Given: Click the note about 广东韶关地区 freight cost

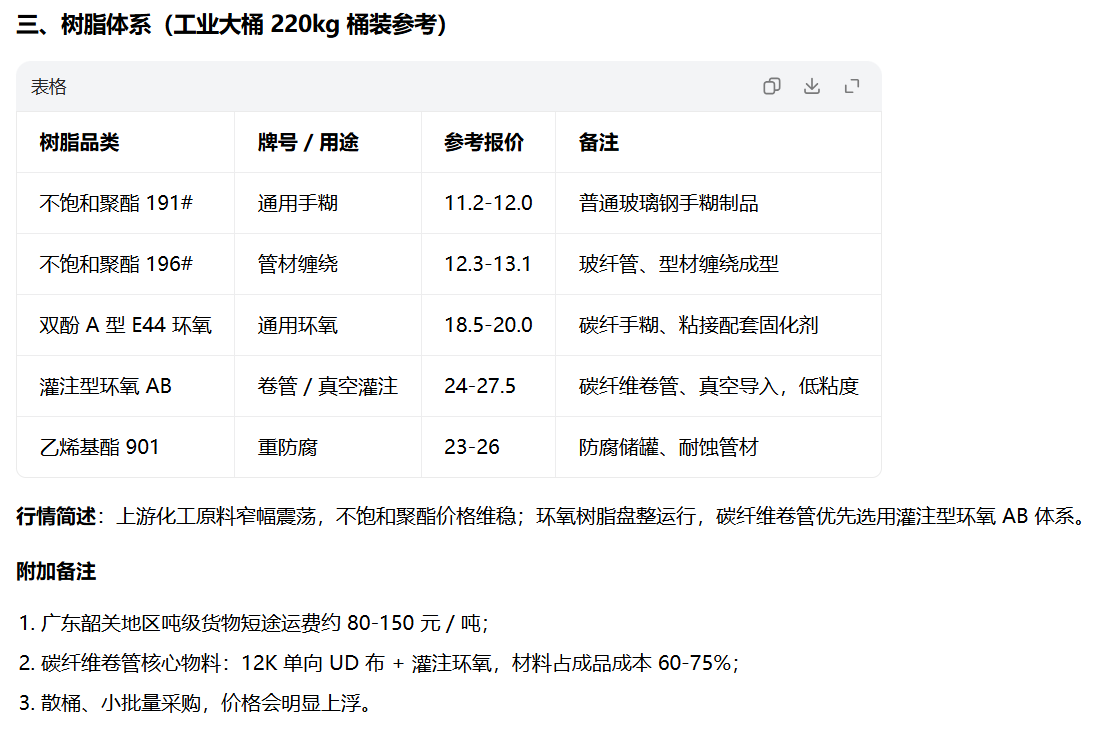Looking at the screenshot, I should pyautogui.click(x=254, y=623).
